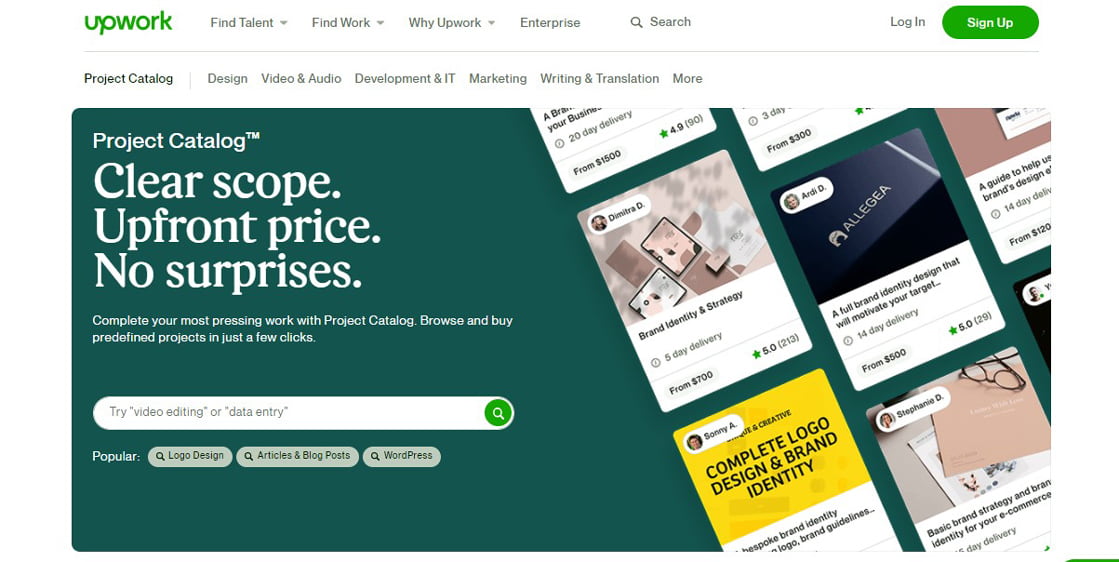
Task: Expand the Find Work dropdown
Action: pos(348,23)
